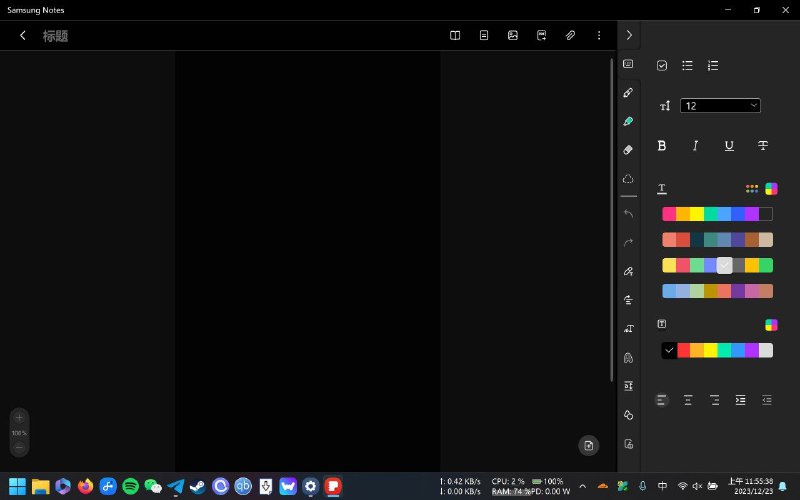This screenshot has height=500, width=800.
Task: Select the pen tool in vertical toolbar
Action: click(x=628, y=92)
